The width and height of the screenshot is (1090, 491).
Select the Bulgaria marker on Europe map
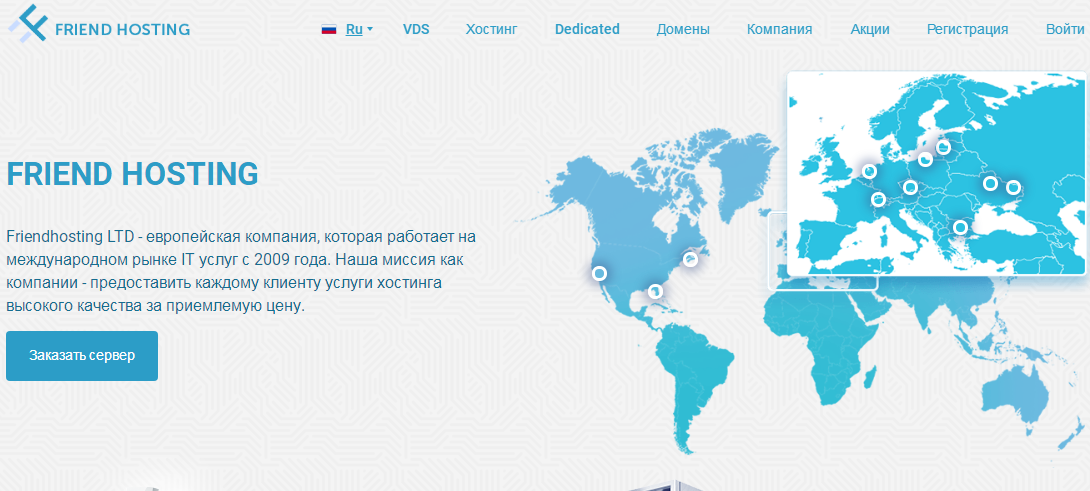pyautogui.click(x=961, y=227)
